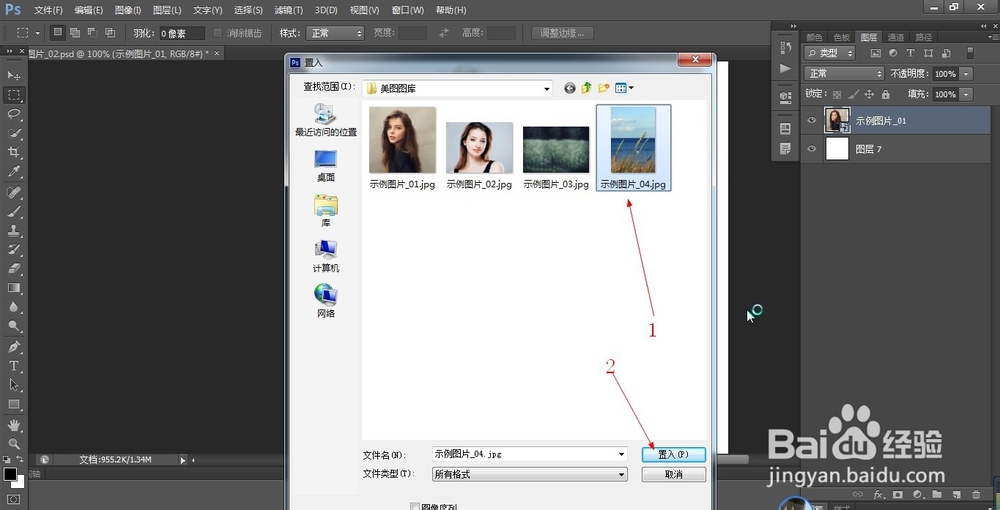Click the 取消 button
Viewport: 1000px width, 510px height.
tap(673, 474)
